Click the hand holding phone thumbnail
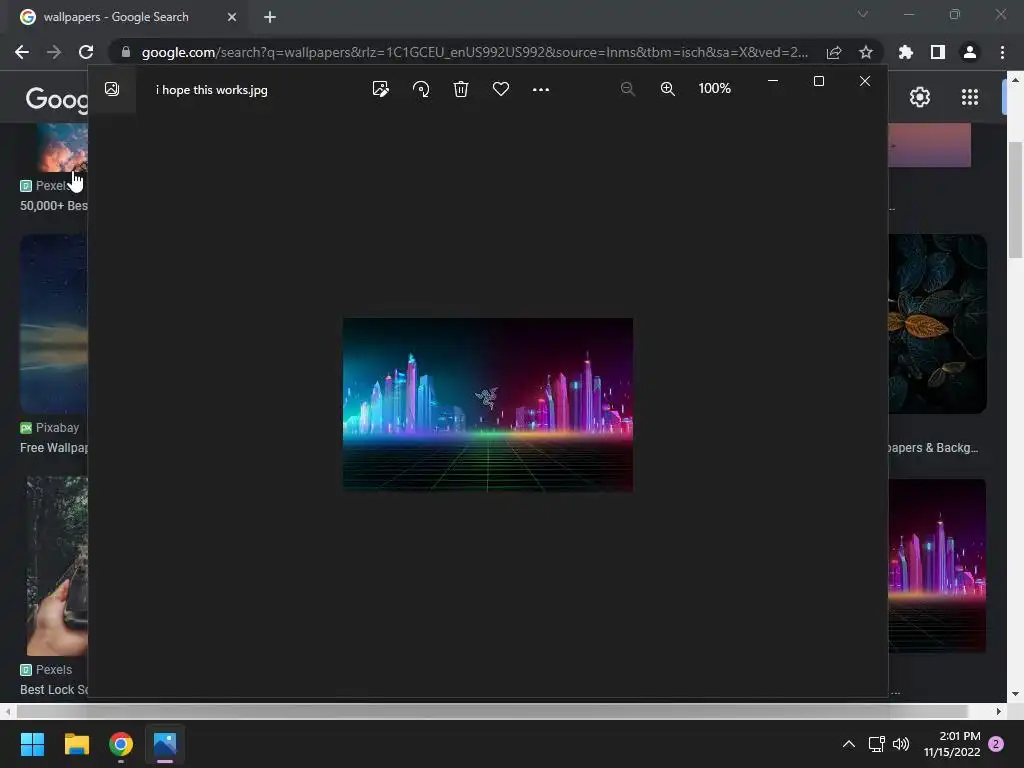The image size is (1024, 768). (x=57, y=566)
